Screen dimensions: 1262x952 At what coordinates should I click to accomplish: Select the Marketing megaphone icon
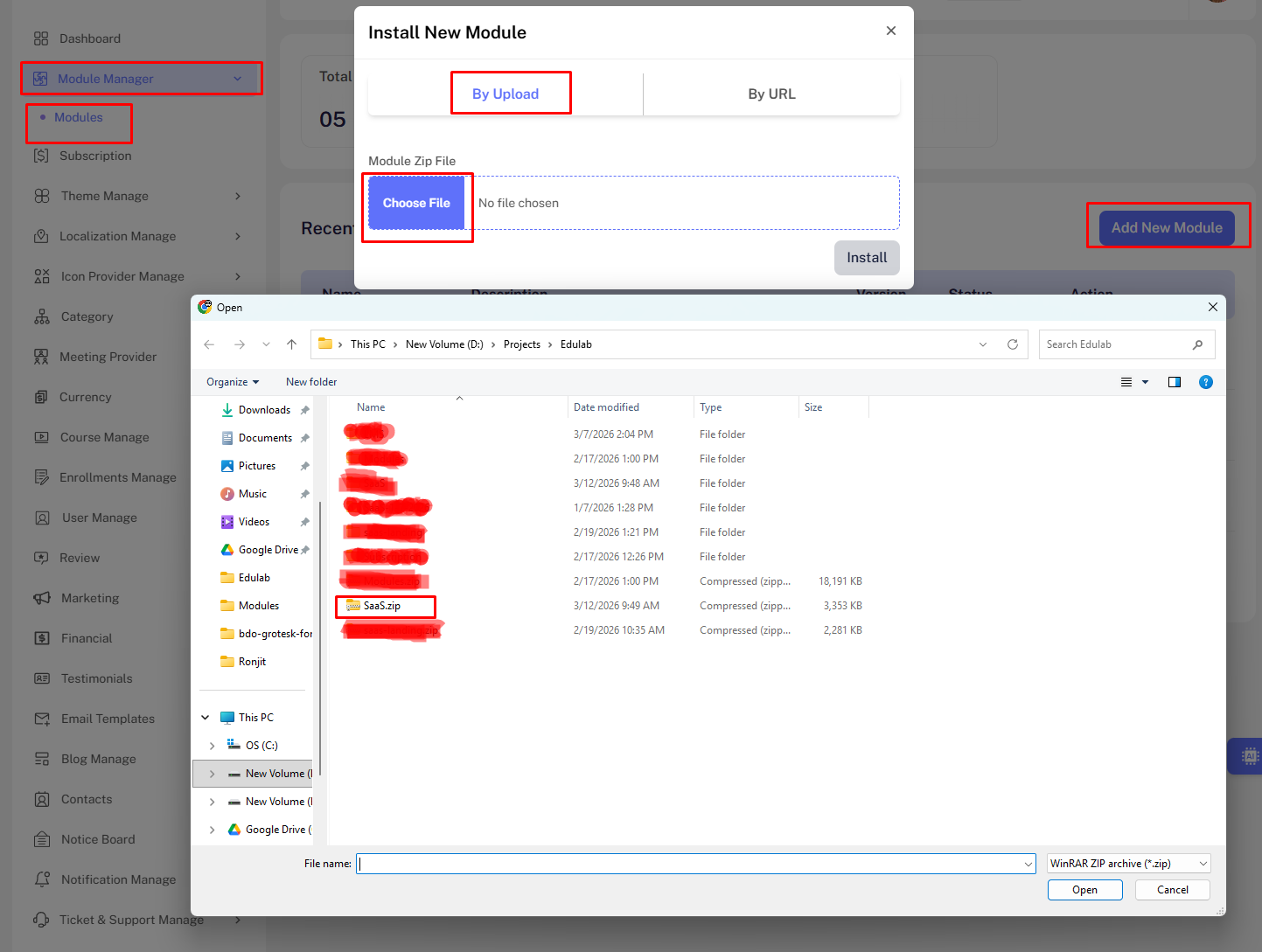pyautogui.click(x=42, y=598)
